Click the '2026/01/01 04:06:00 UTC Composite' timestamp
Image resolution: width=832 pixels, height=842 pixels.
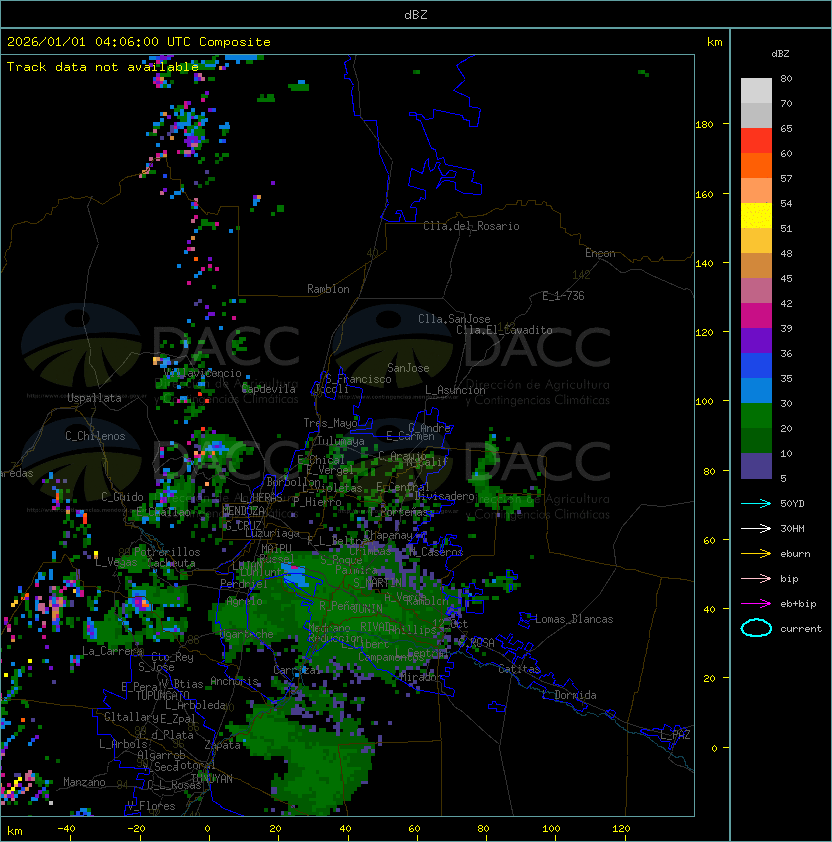pyautogui.click(x=139, y=42)
